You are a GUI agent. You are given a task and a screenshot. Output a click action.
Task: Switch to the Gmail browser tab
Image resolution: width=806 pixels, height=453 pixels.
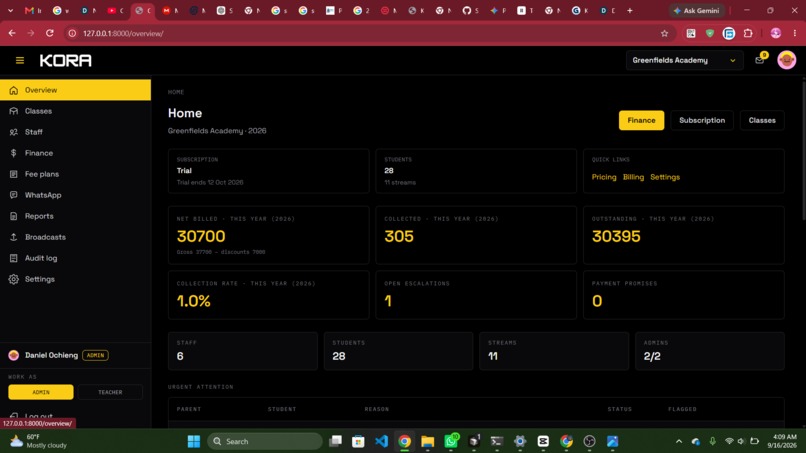32,10
